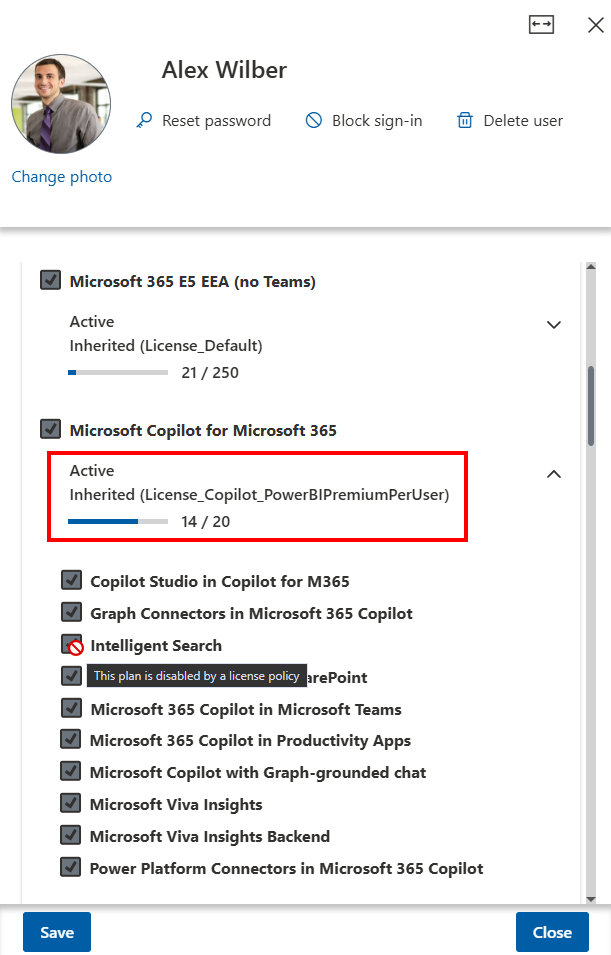Click the scrollbar up arrow
The width and height of the screenshot is (611, 955).
590,267
